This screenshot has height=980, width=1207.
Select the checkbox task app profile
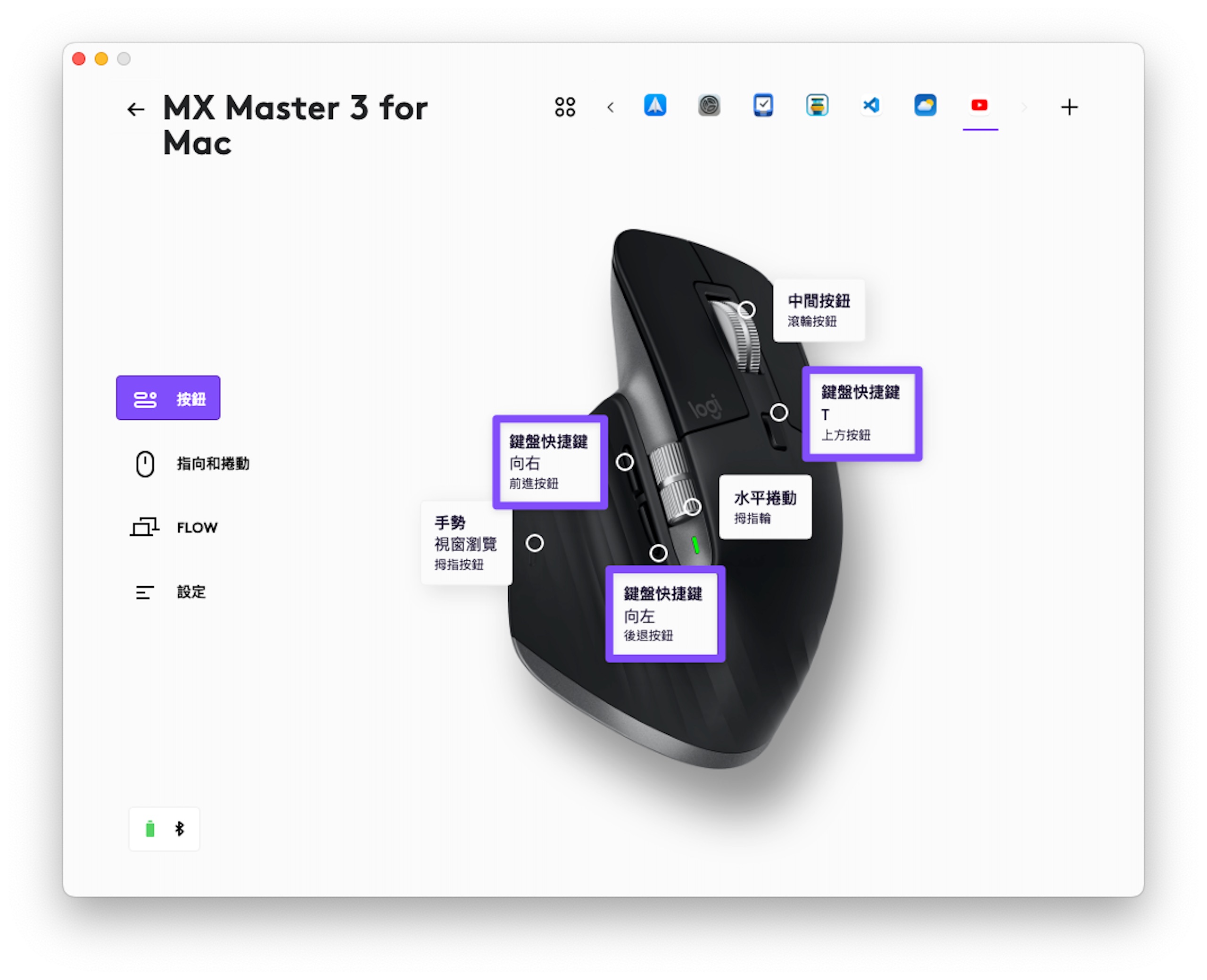tap(762, 106)
